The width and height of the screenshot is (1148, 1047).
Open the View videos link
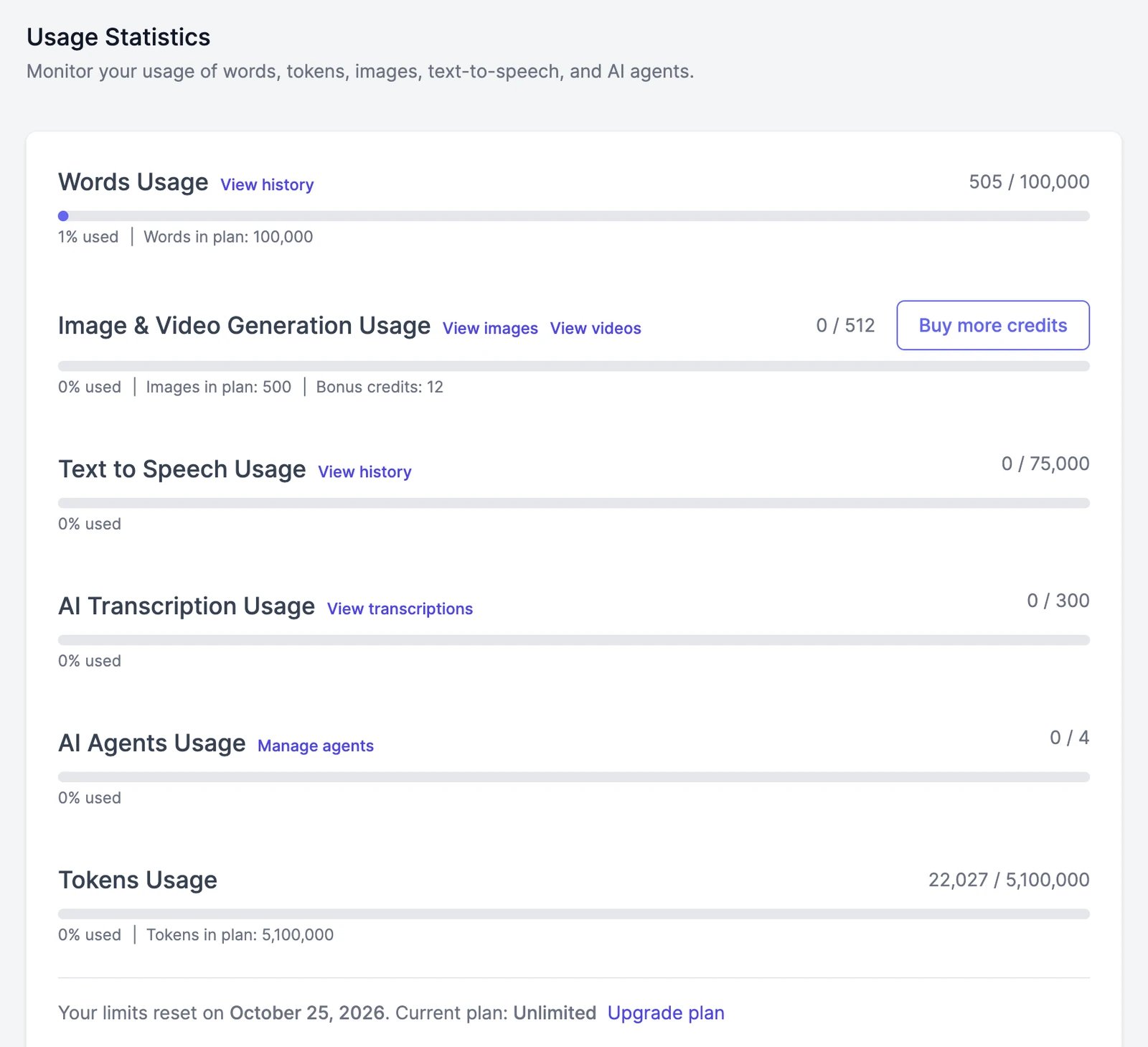click(596, 328)
